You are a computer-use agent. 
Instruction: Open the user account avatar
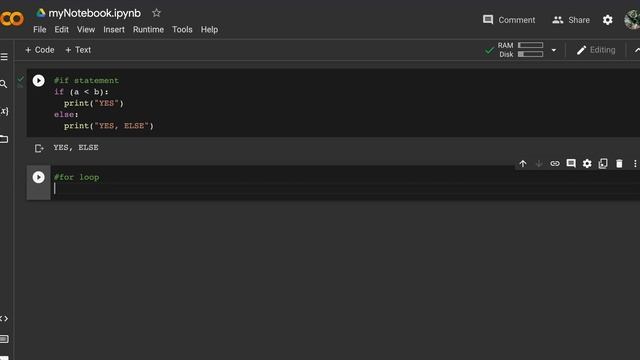tap(632, 20)
